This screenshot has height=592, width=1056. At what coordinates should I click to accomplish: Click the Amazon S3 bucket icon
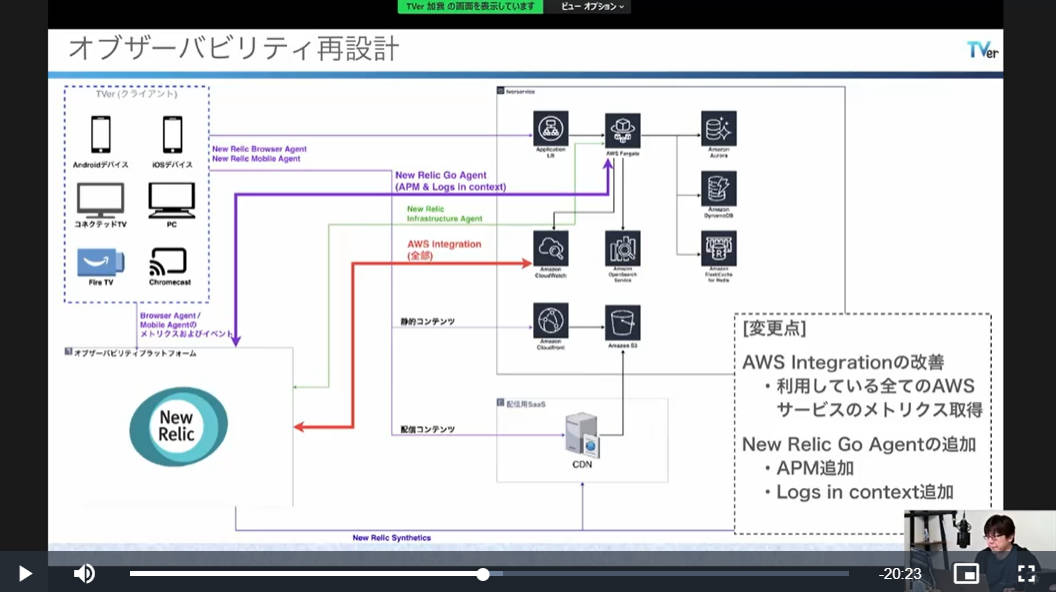click(622, 322)
